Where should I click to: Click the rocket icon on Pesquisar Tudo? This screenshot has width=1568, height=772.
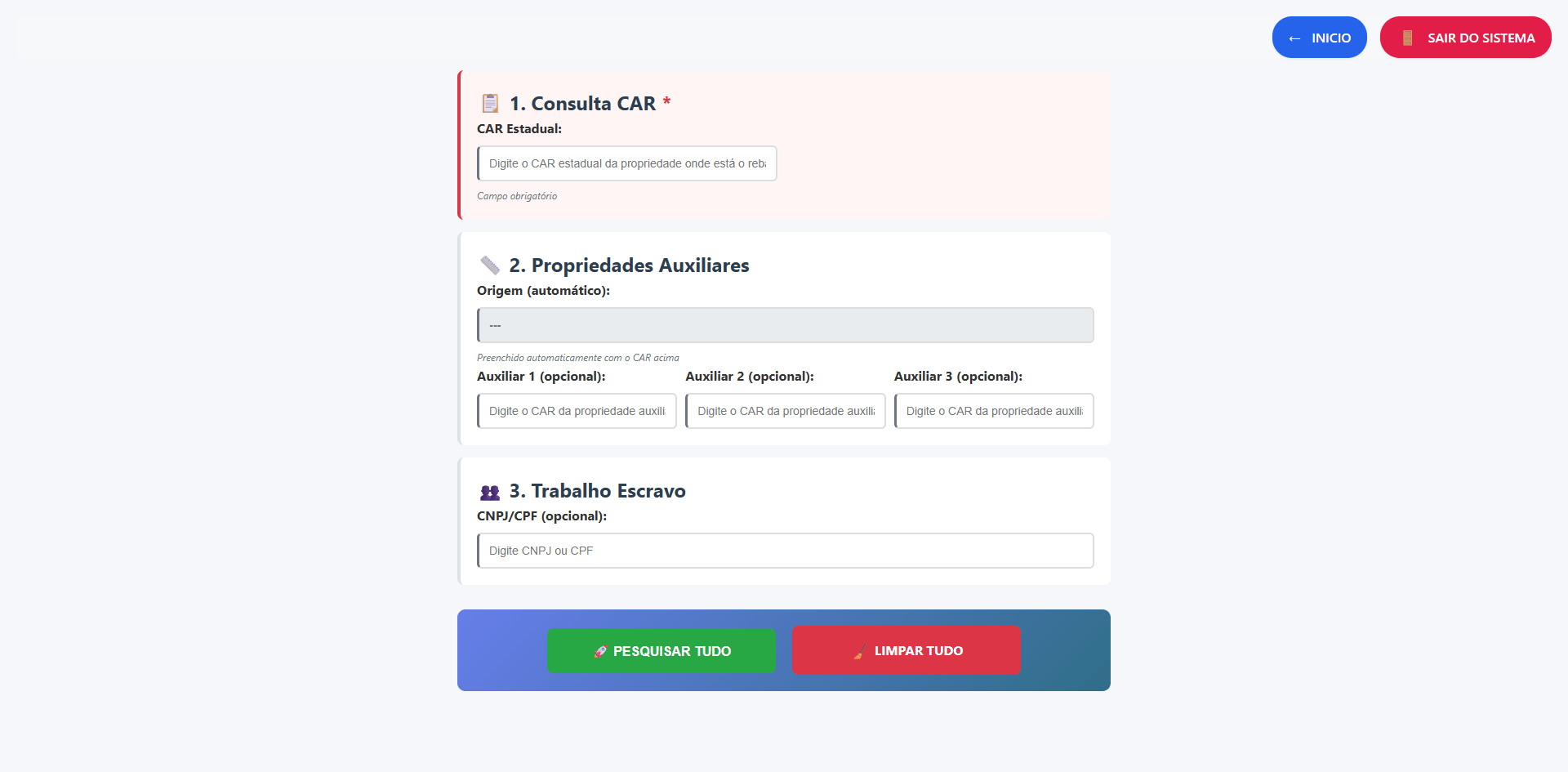pos(600,651)
